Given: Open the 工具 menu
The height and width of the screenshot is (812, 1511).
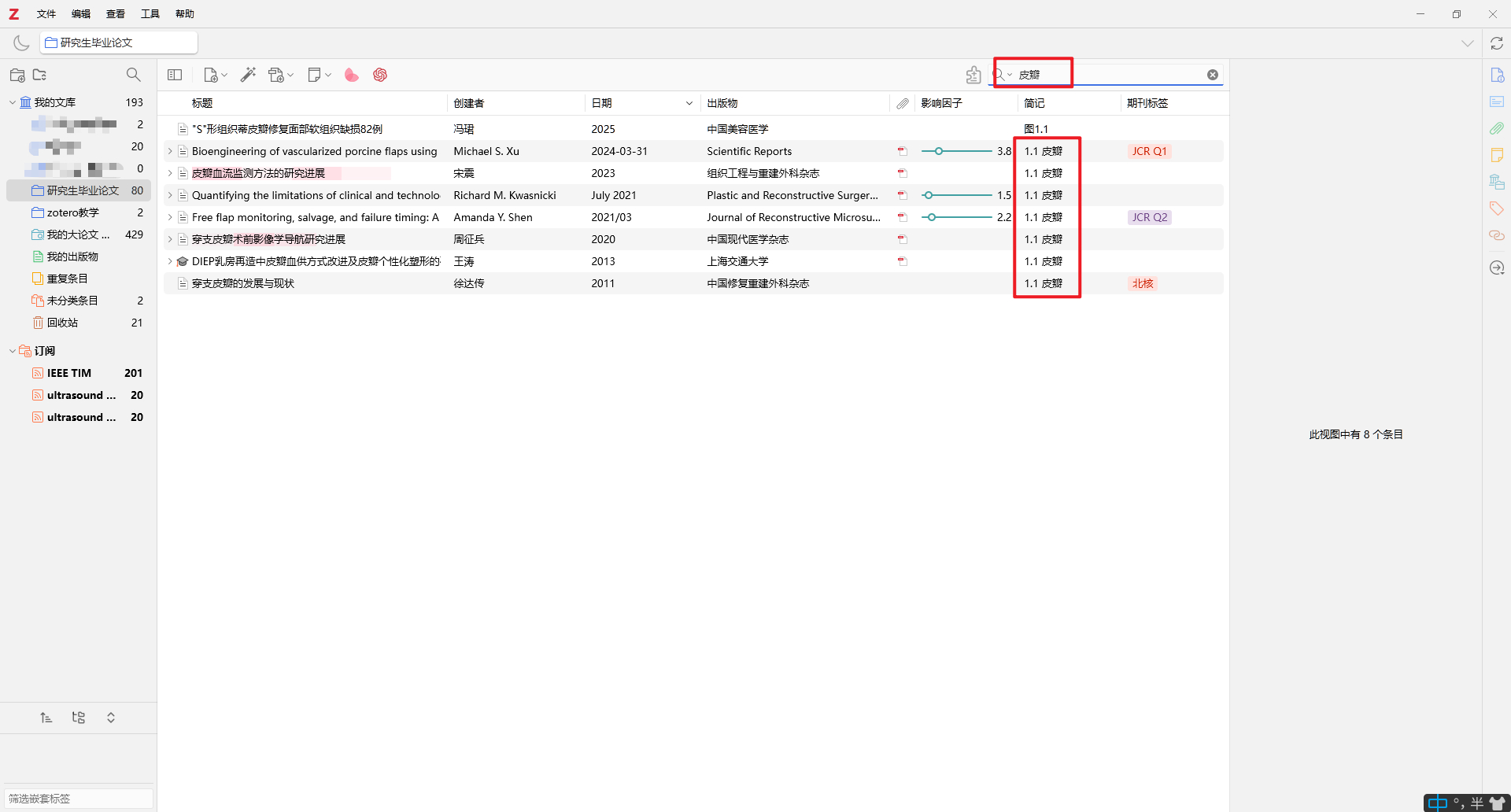Looking at the screenshot, I should pos(150,13).
